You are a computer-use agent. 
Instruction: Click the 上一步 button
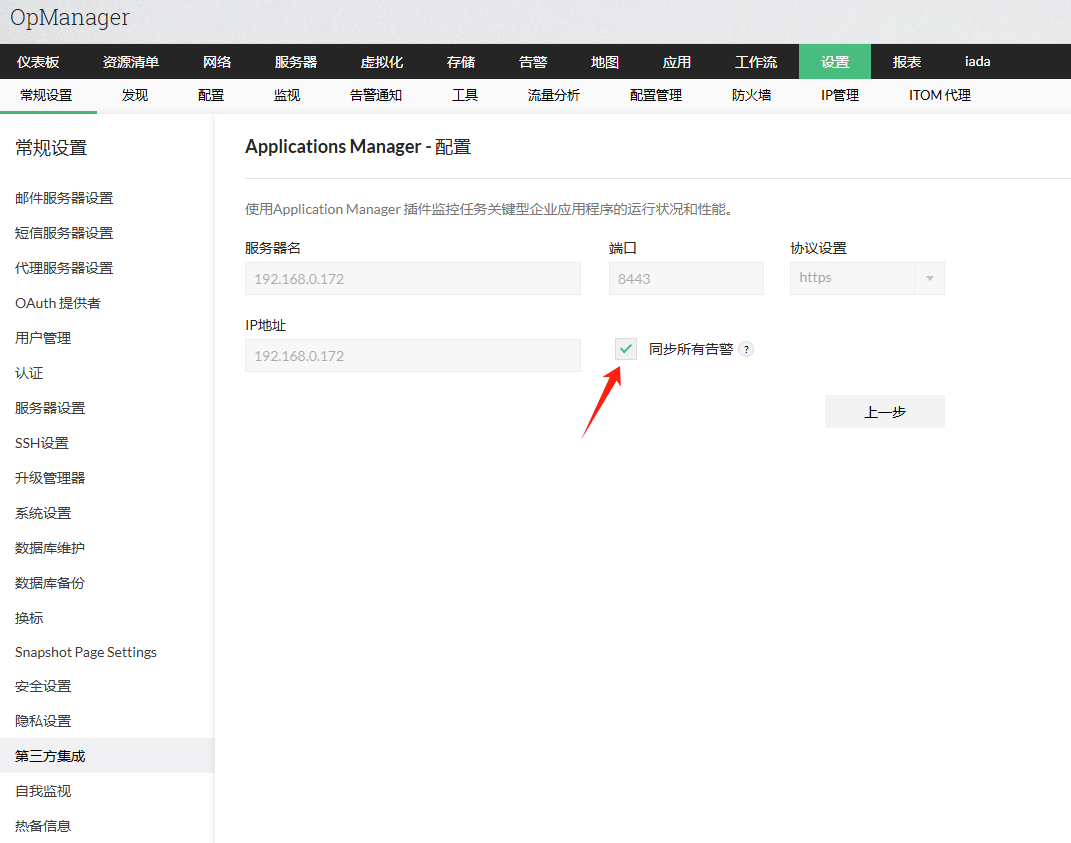(x=885, y=412)
